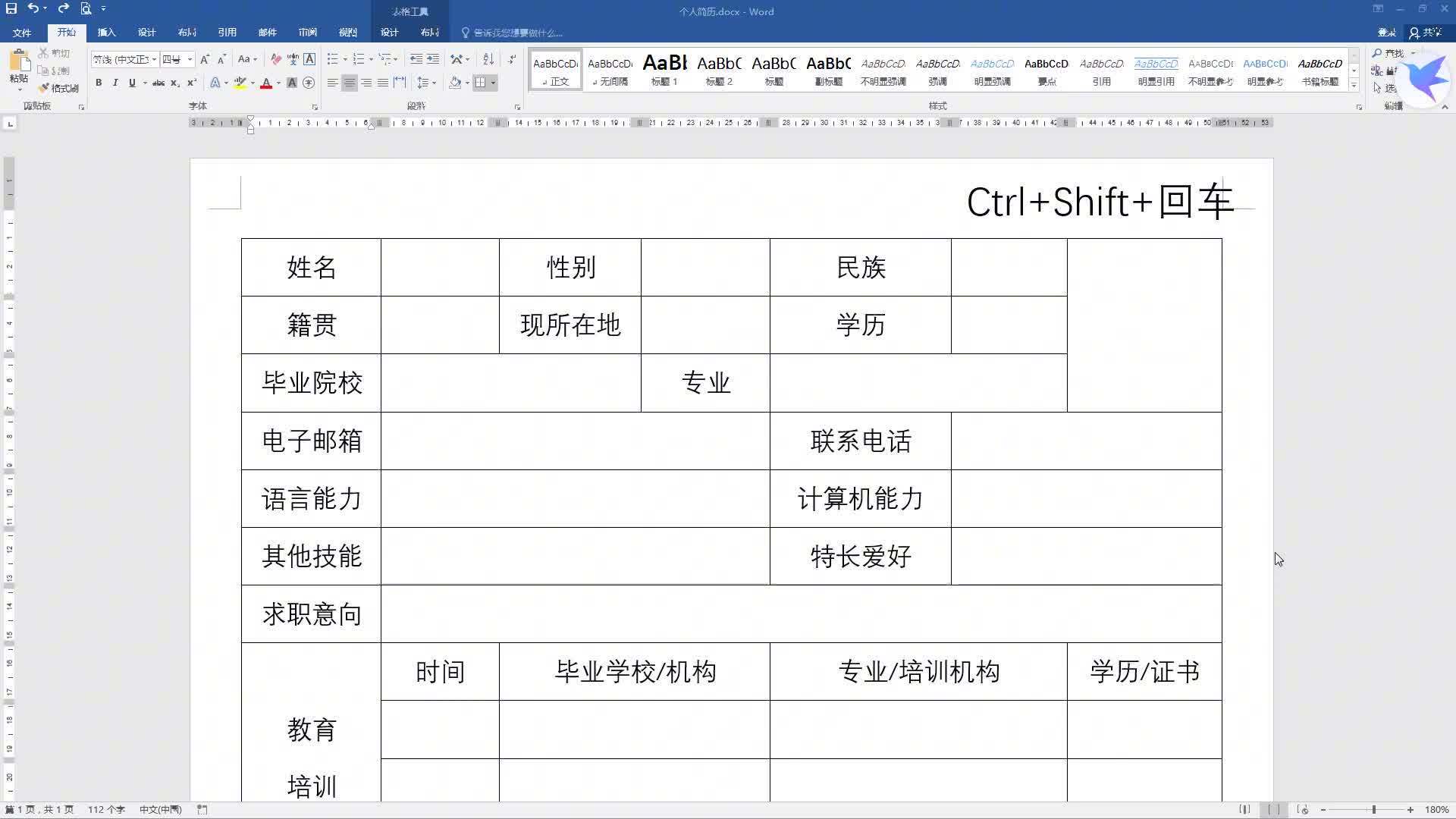Apply bold formatting to text
This screenshot has height=819, width=1456.
[x=99, y=83]
